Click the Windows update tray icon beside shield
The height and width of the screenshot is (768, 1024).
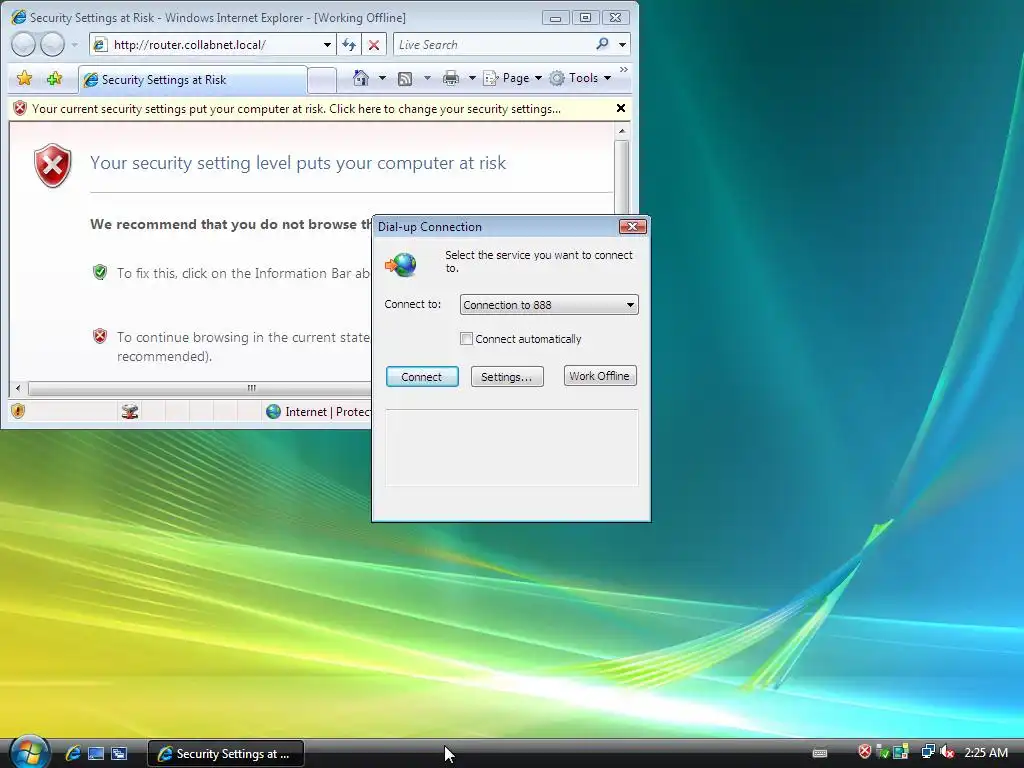[901, 752]
